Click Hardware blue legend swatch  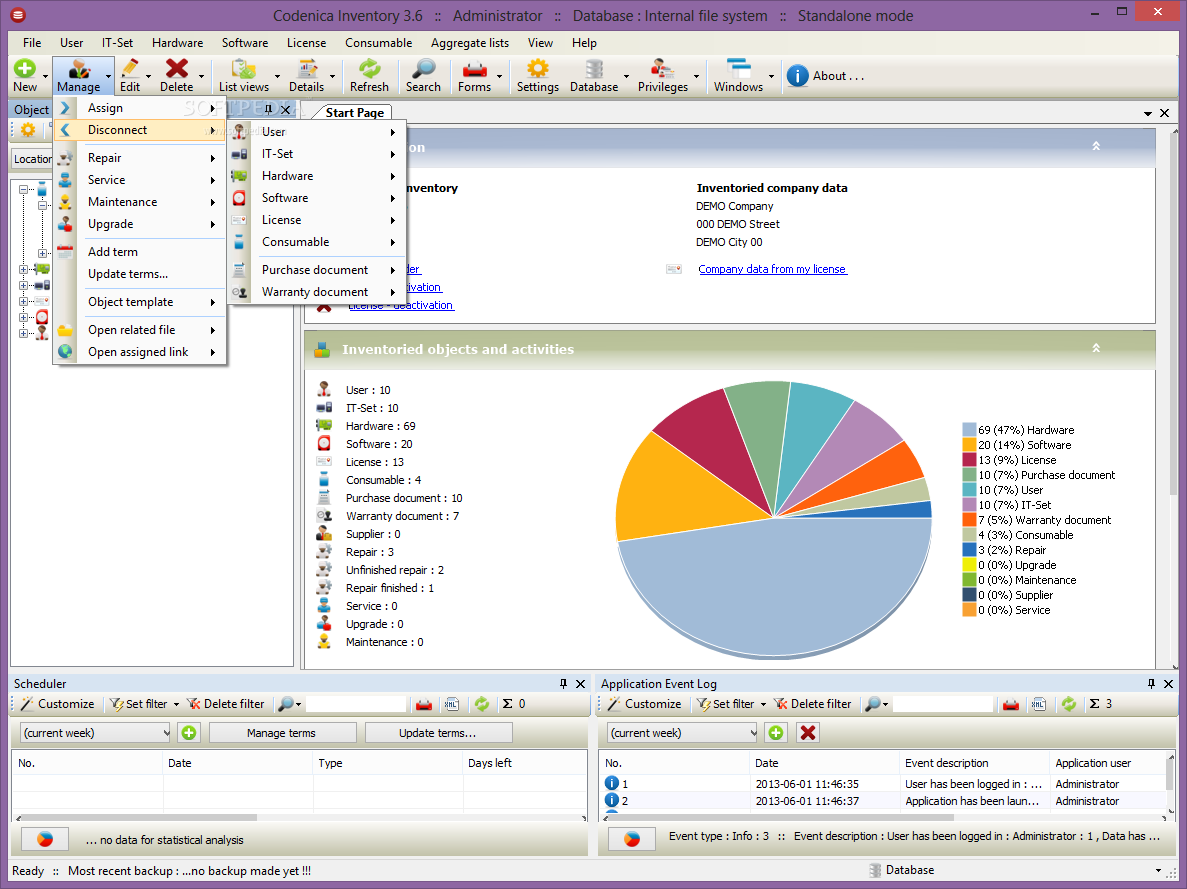pyautogui.click(x=969, y=430)
